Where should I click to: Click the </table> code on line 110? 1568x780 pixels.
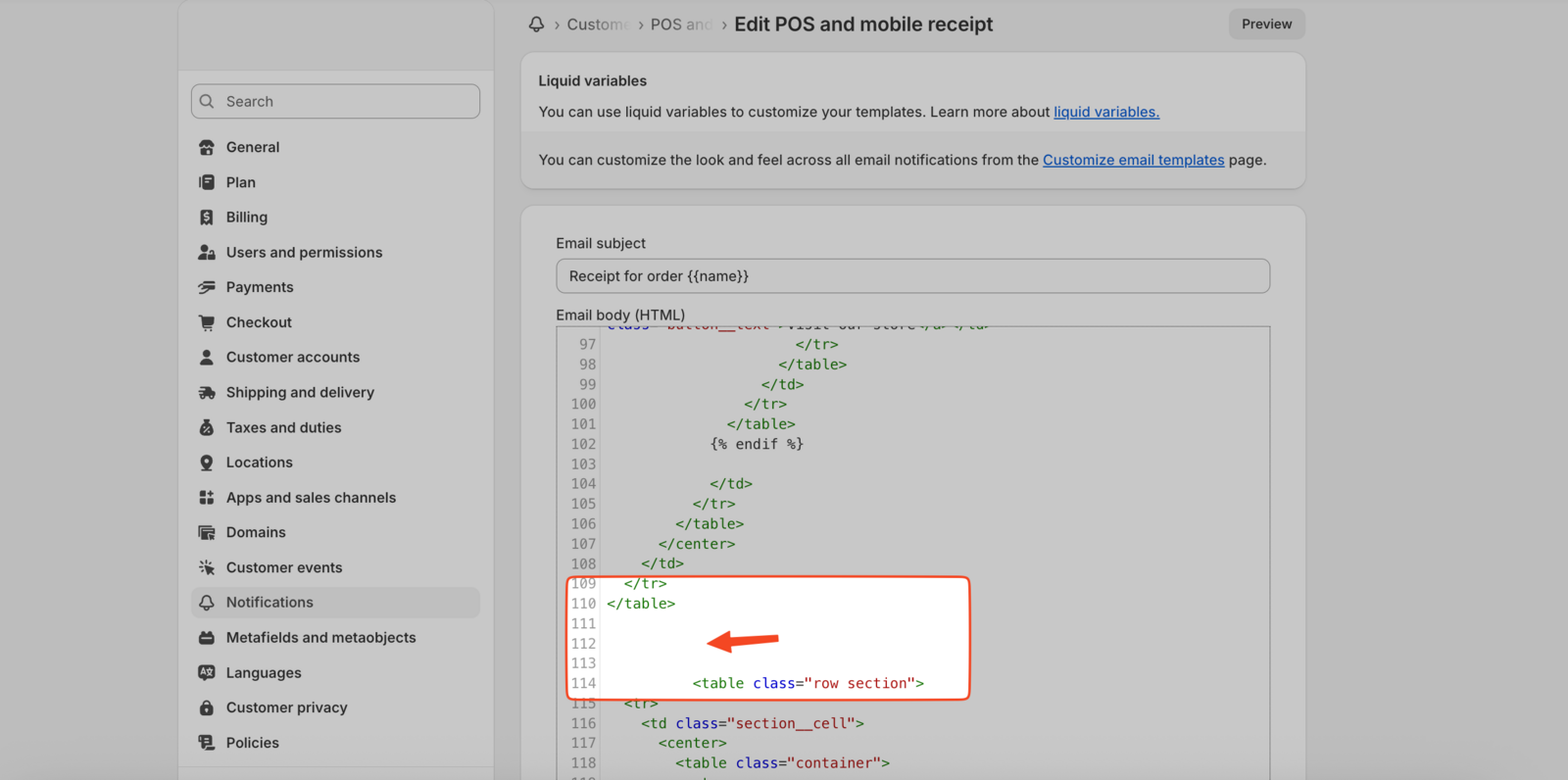point(641,604)
